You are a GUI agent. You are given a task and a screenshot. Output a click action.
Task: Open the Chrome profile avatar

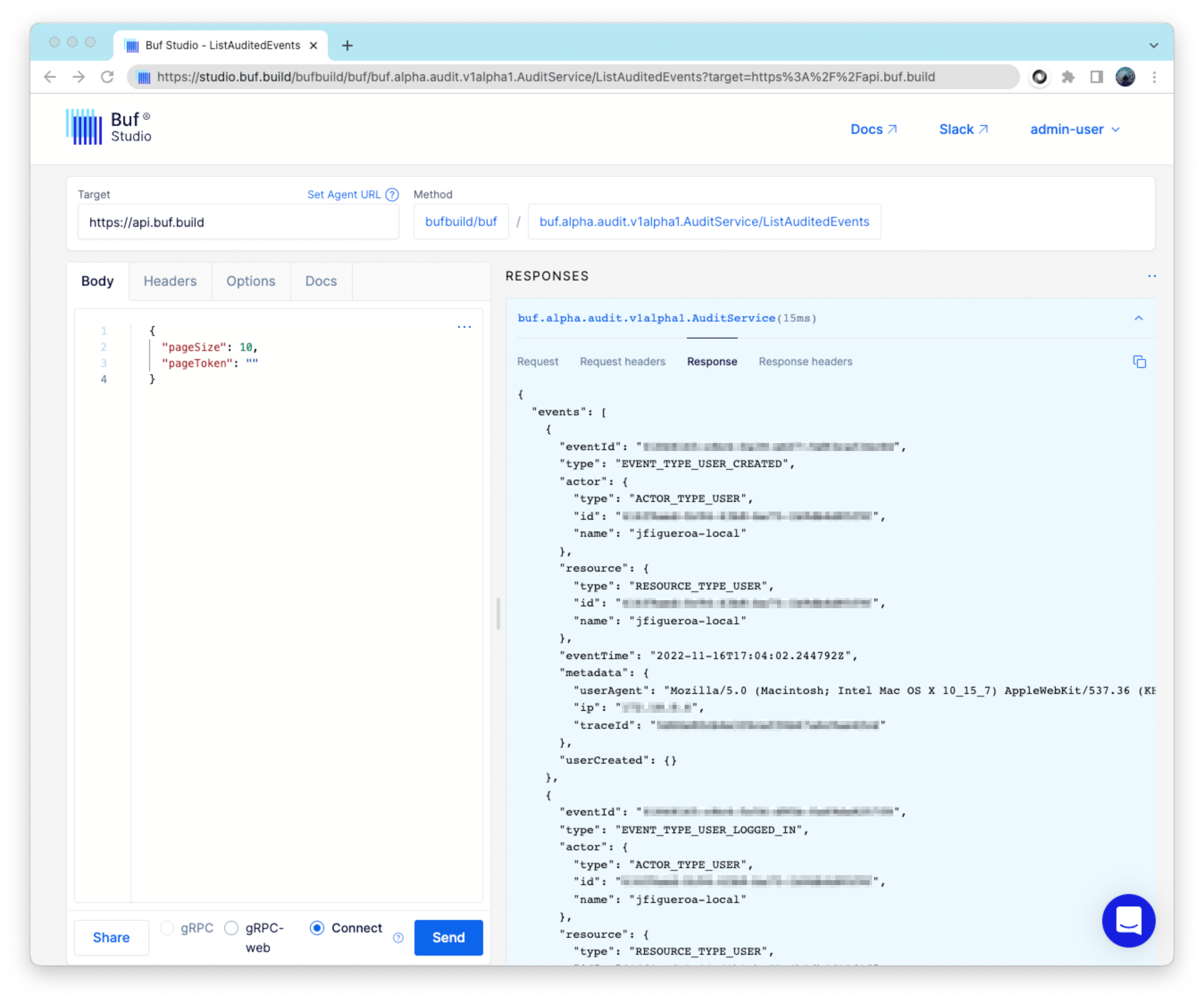click(x=1125, y=77)
